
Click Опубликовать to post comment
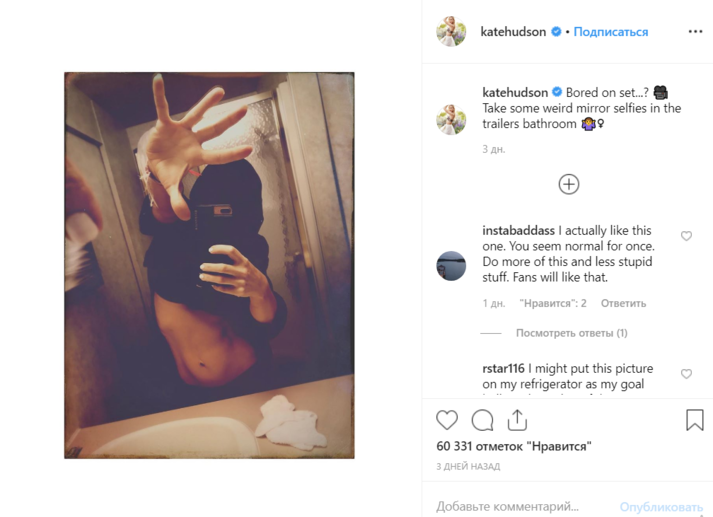pyautogui.click(x=661, y=507)
